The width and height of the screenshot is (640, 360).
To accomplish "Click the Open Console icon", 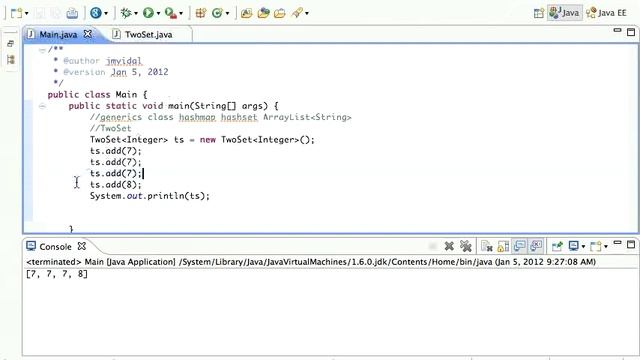I will tap(596, 246).
